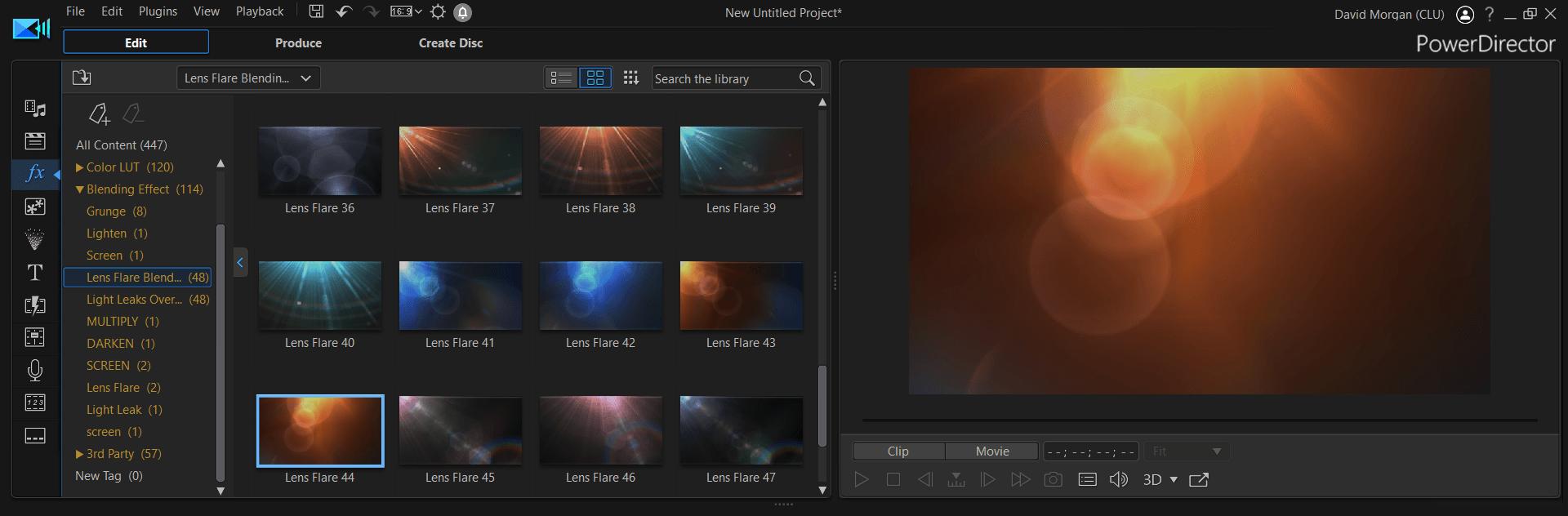Image resolution: width=1568 pixels, height=516 pixels.
Task: Click the redo arrow icon
Action: coord(372,11)
